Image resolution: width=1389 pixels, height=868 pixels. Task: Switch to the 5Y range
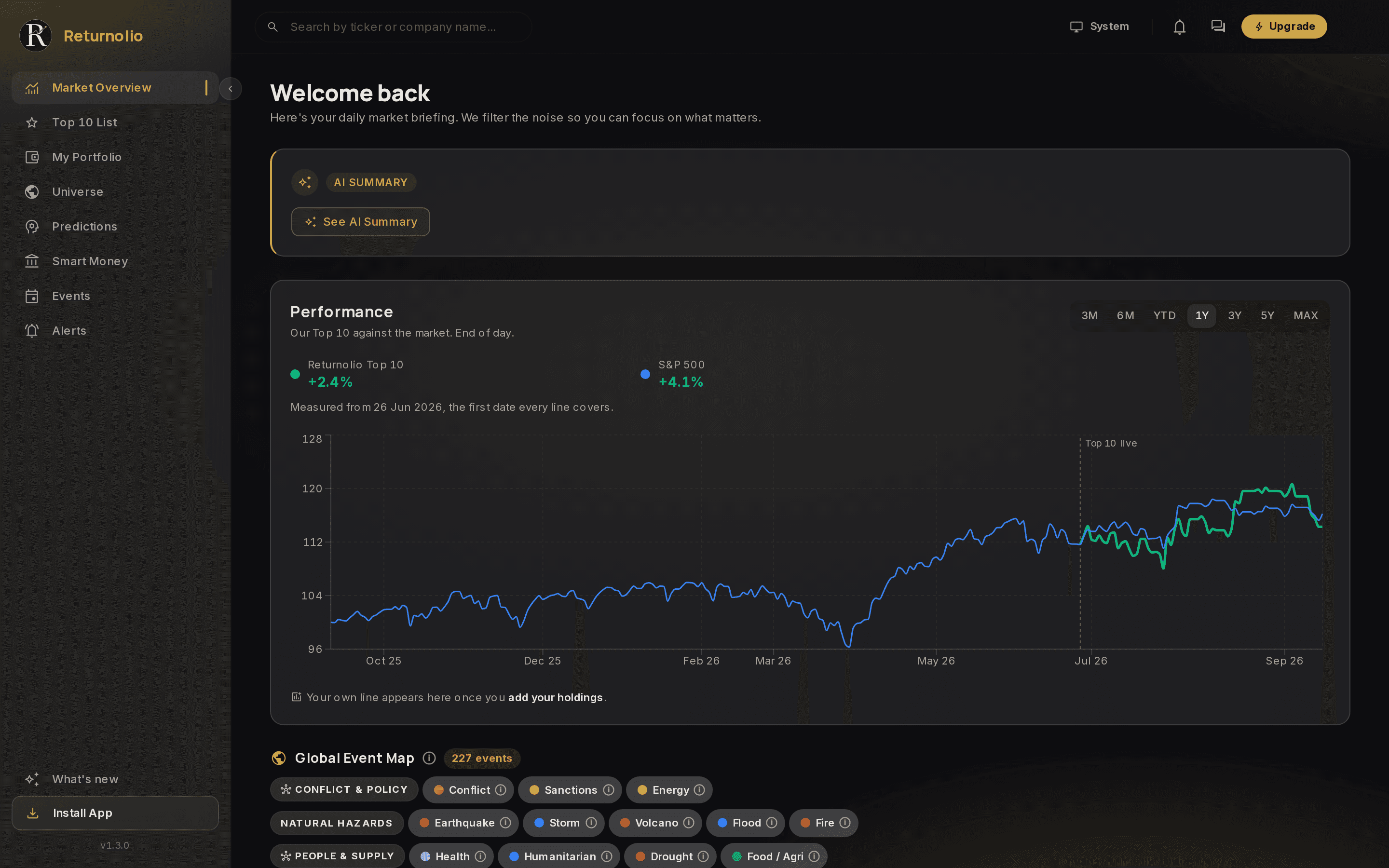coord(1267,316)
